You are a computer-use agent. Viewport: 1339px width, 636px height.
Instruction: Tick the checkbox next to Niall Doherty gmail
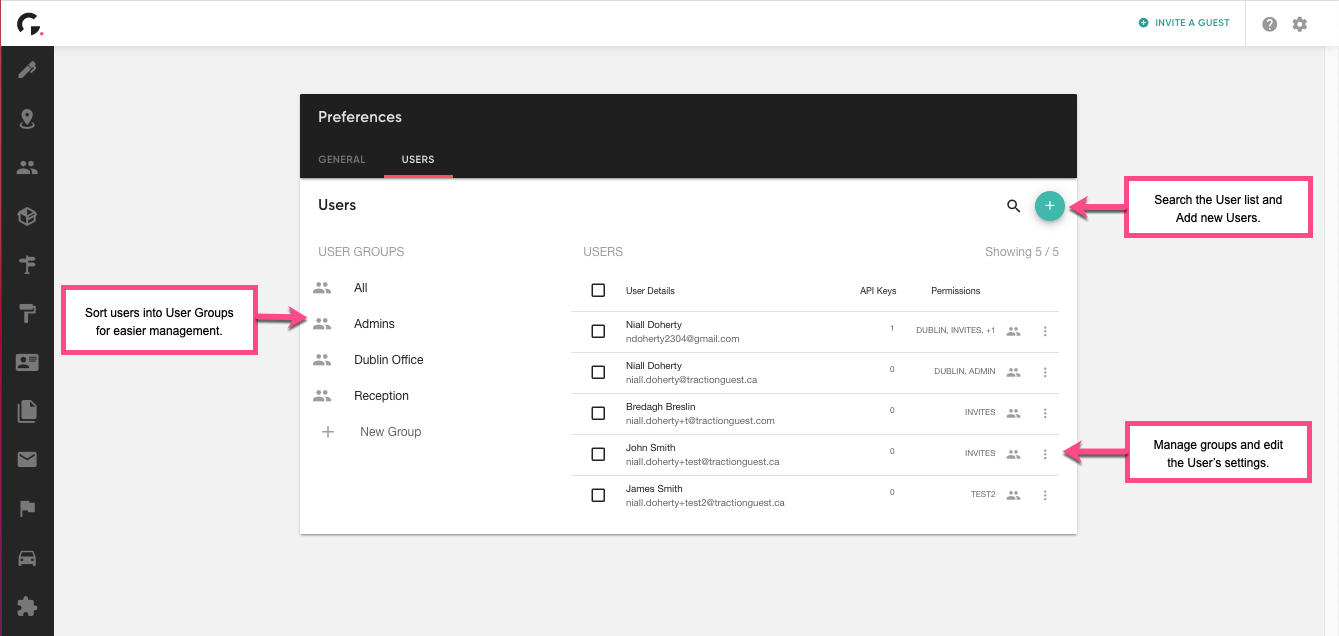point(598,331)
